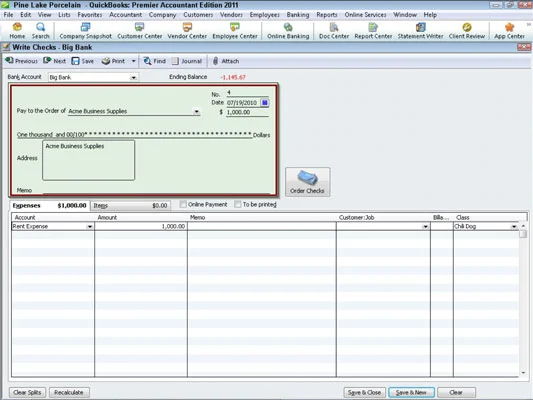This screenshot has height=400, width=533.
Task: Click the check number field
Action: 247,93
